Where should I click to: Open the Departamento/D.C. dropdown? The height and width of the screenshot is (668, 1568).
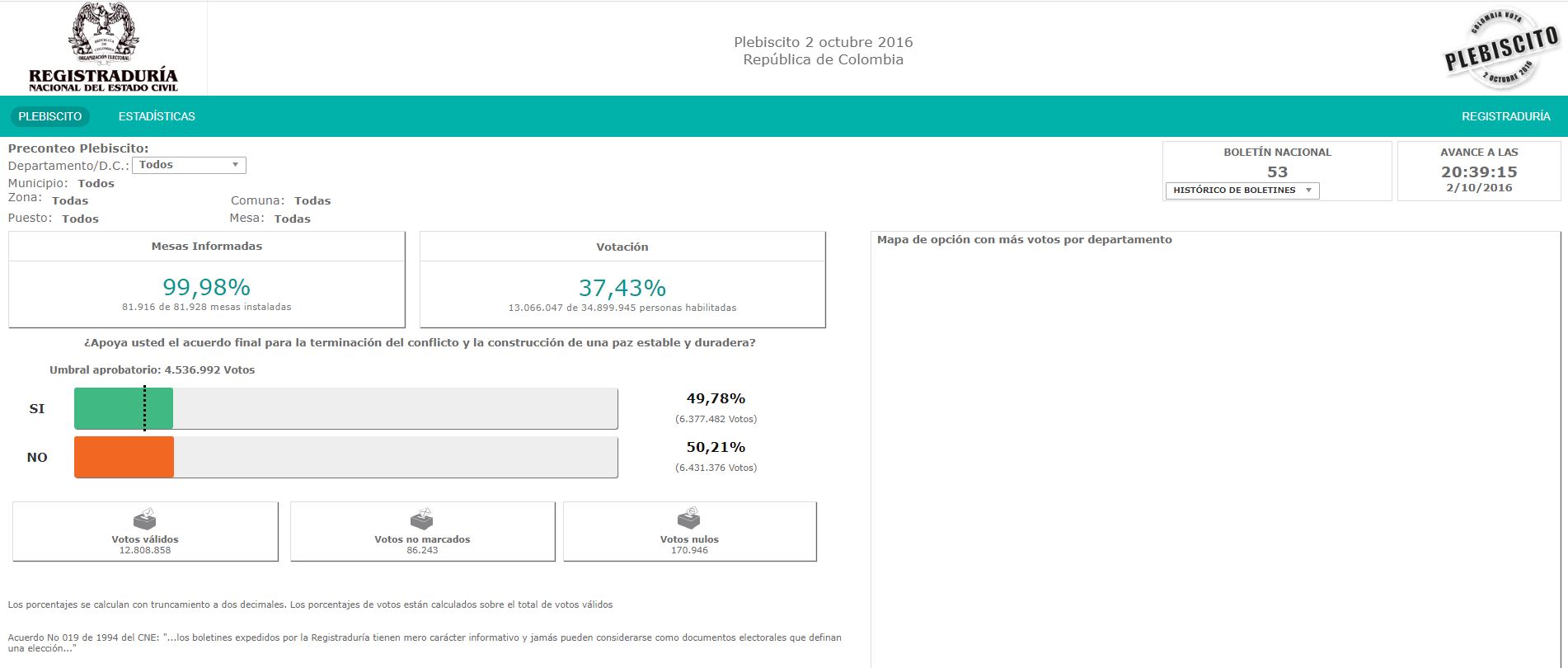[x=189, y=165]
